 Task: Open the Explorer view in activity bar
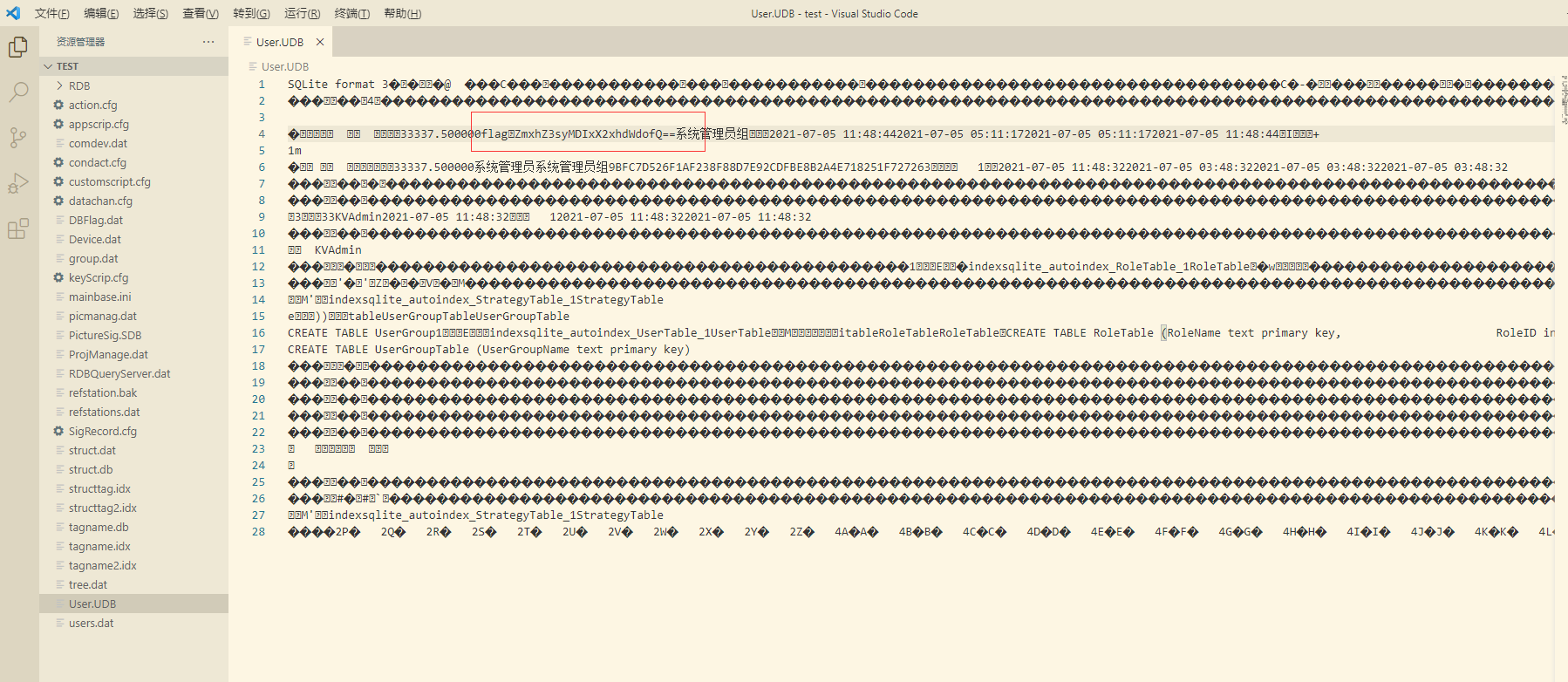[18, 47]
